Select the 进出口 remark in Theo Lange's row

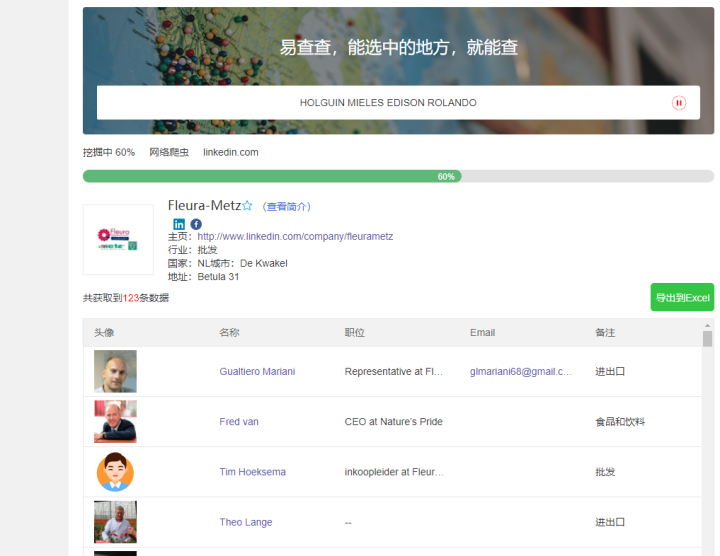(x=610, y=522)
